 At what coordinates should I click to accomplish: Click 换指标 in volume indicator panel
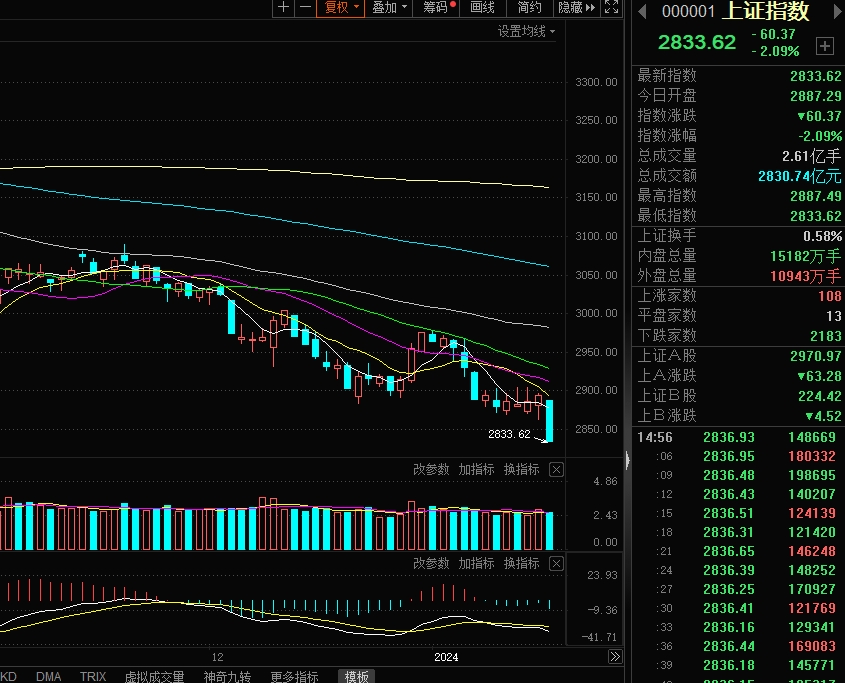pos(521,470)
